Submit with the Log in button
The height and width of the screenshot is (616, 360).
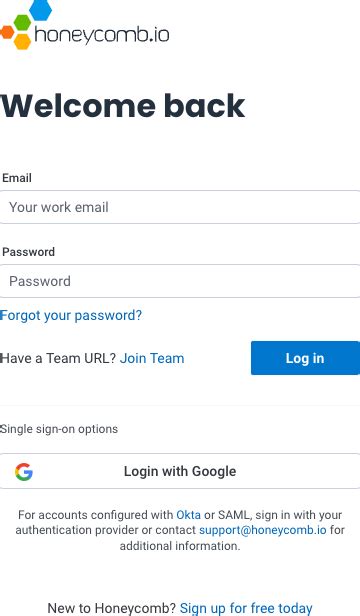coord(305,358)
